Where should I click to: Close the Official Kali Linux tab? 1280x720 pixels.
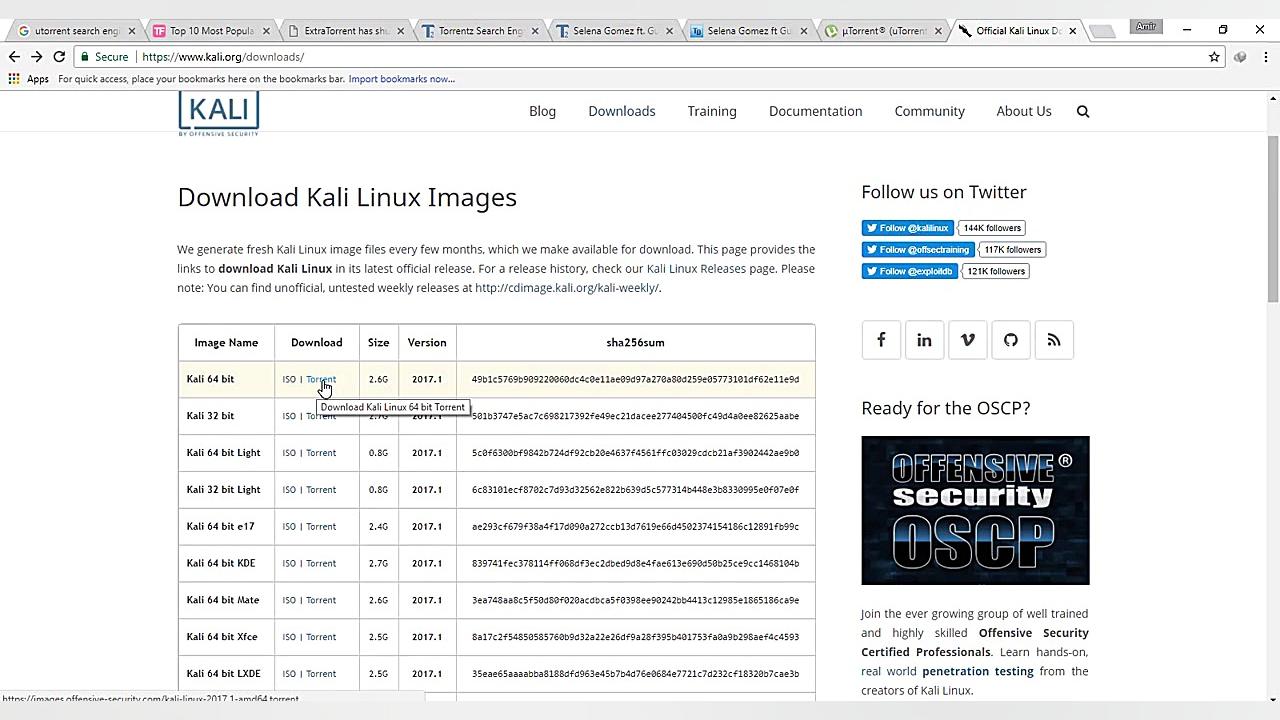point(1072,31)
